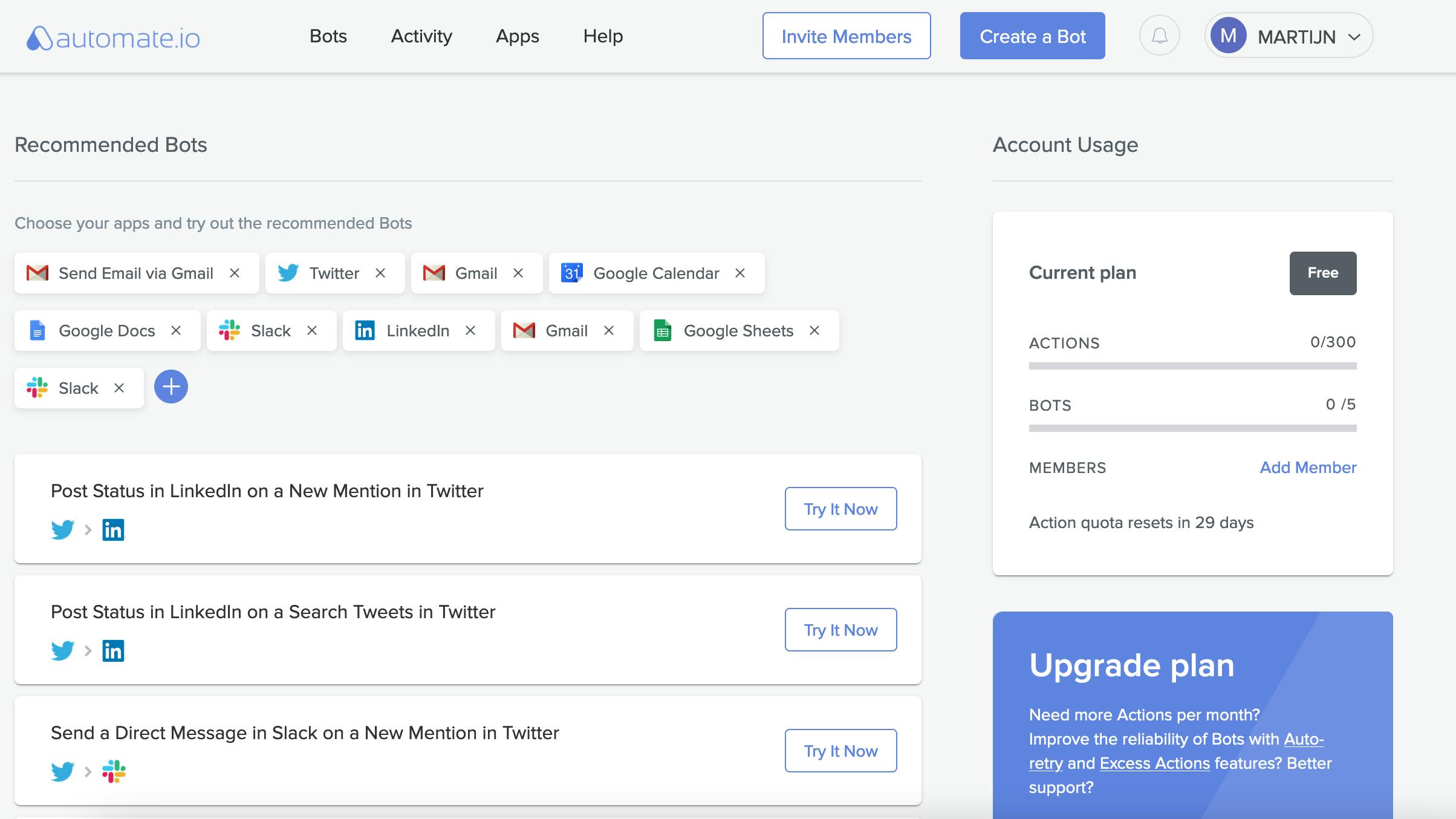This screenshot has height=819, width=1456.
Task: Click the notification bell icon
Action: click(x=1159, y=36)
